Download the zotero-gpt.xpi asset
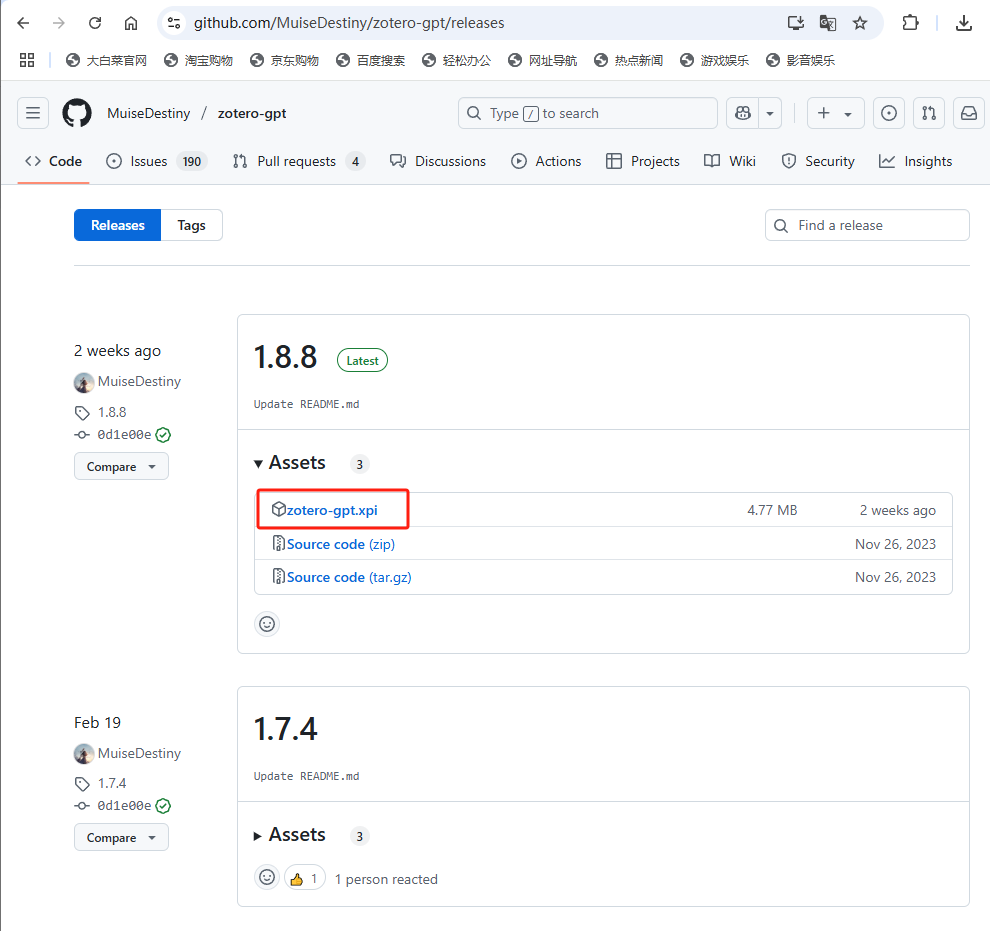The image size is (990, 931). point(332,510)
